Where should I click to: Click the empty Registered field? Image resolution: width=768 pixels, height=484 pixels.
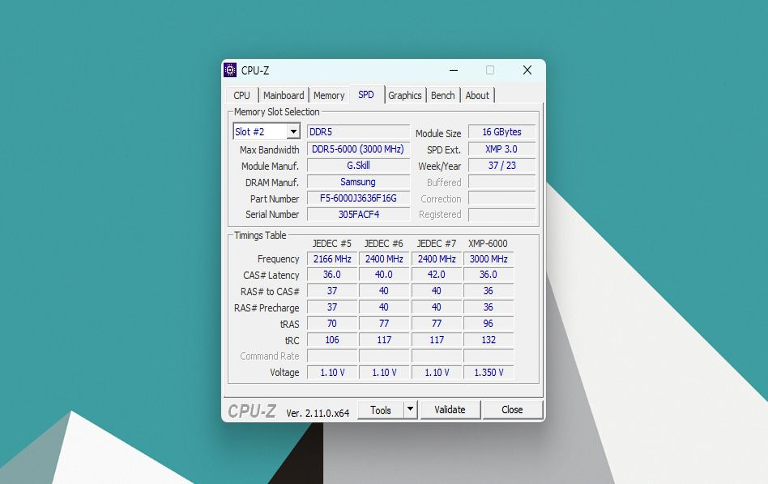(502, 215)
